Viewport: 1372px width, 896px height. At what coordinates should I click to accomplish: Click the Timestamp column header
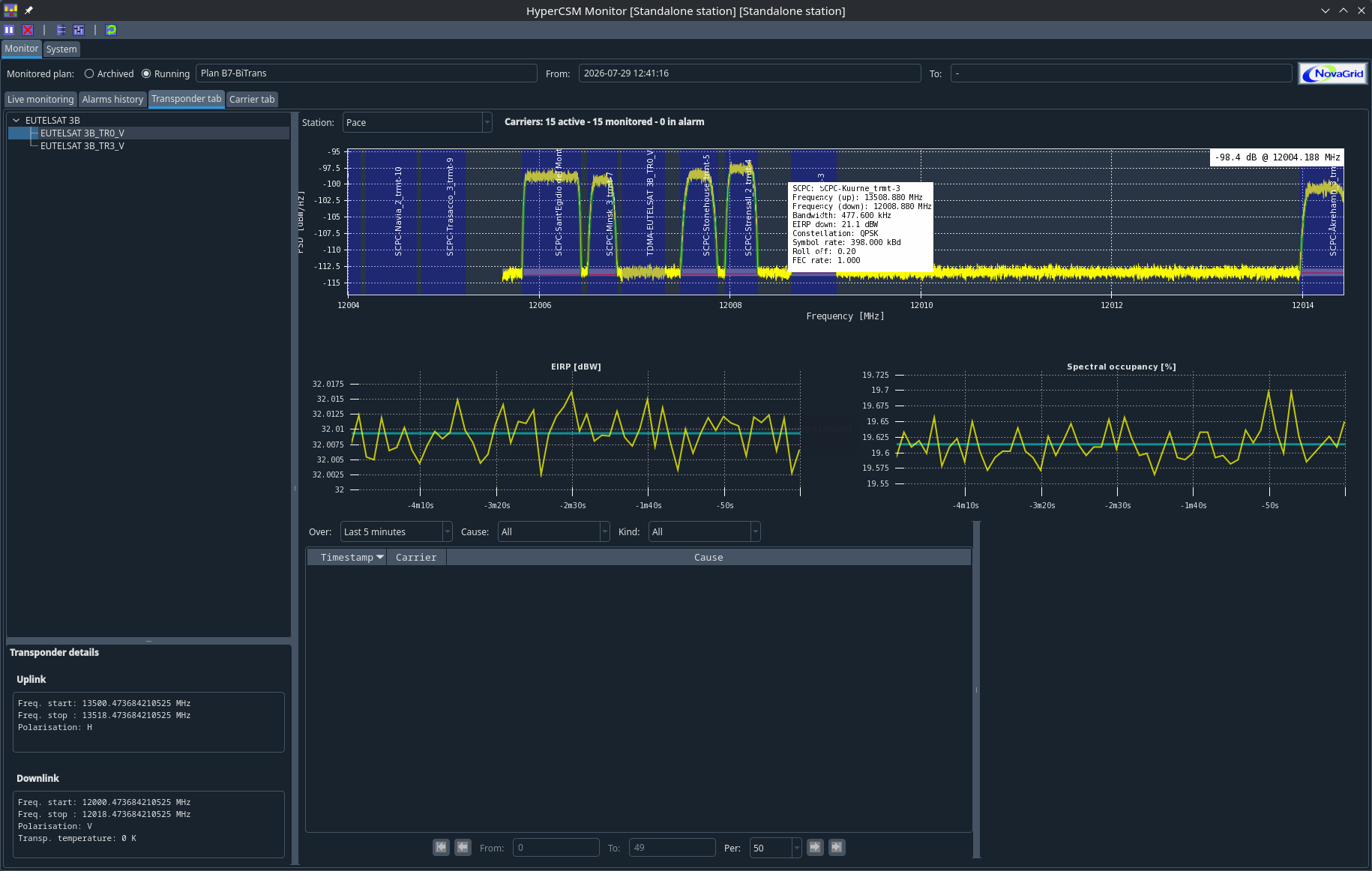click(346, 557)
